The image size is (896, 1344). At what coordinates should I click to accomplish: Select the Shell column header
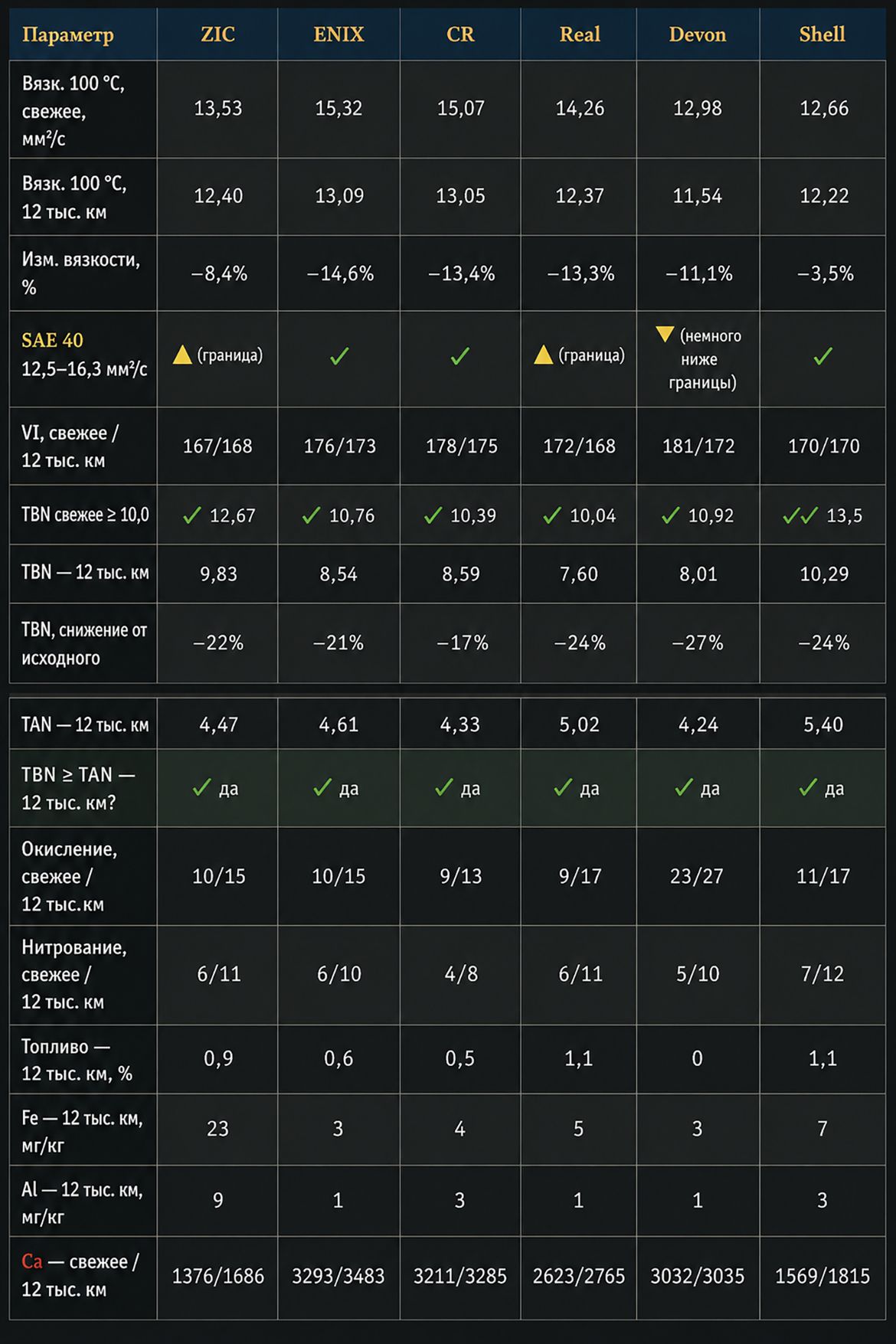822,34
